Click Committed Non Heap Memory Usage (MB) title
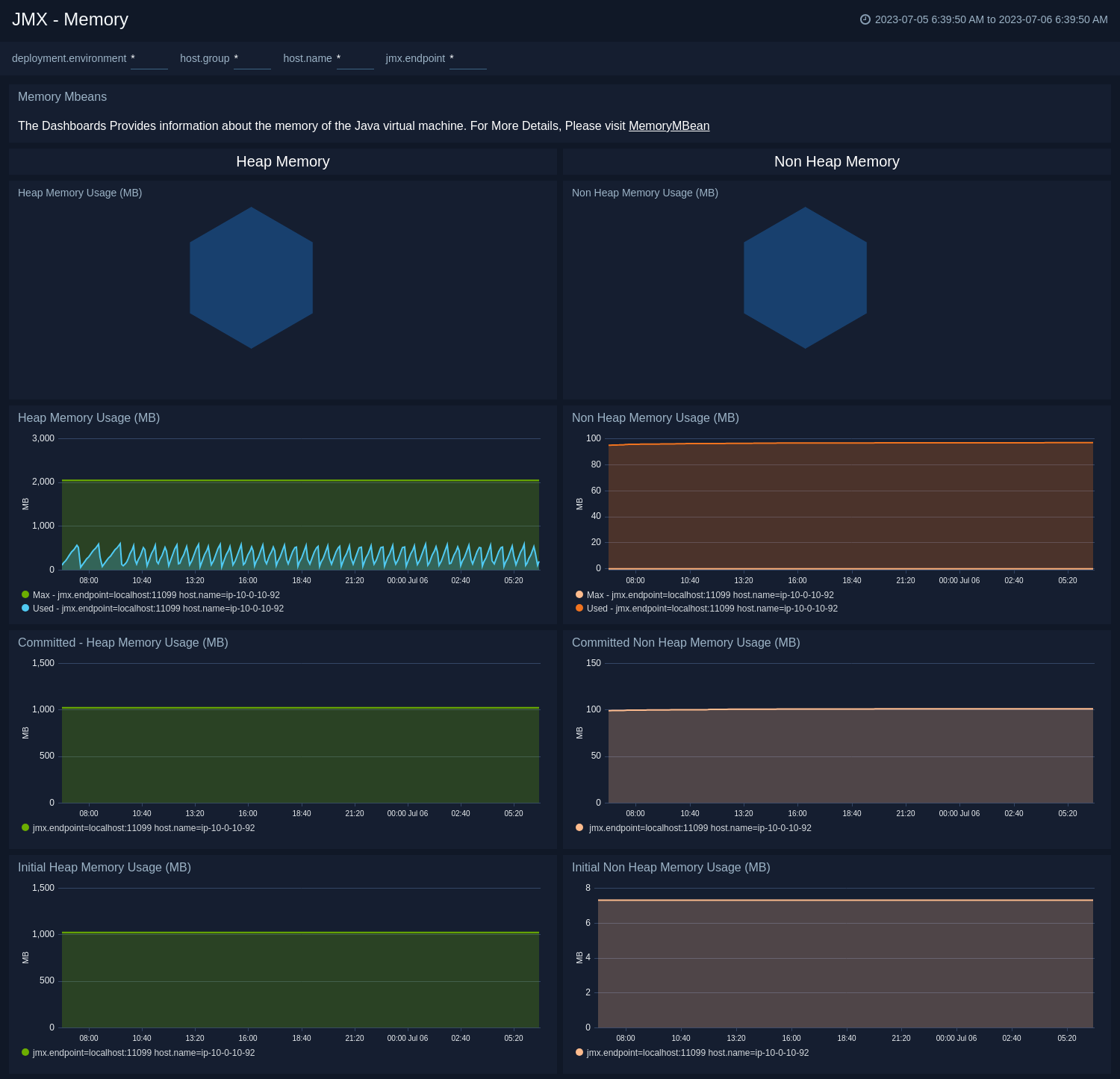The width and height of the screenshot is (1120, 1079). pyautogui.click(x=686, y=643)
